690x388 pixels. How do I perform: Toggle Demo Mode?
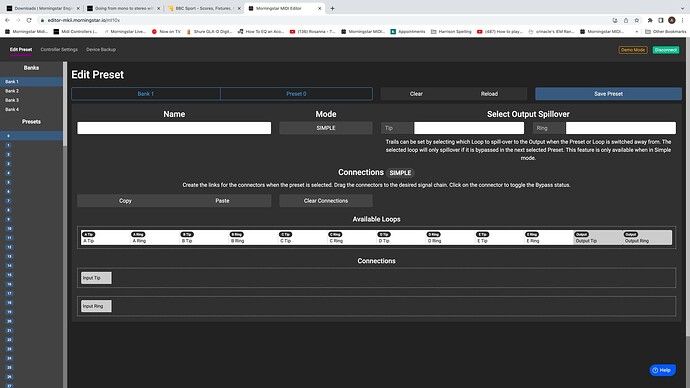pyautogui.click(x=633, y=50)
